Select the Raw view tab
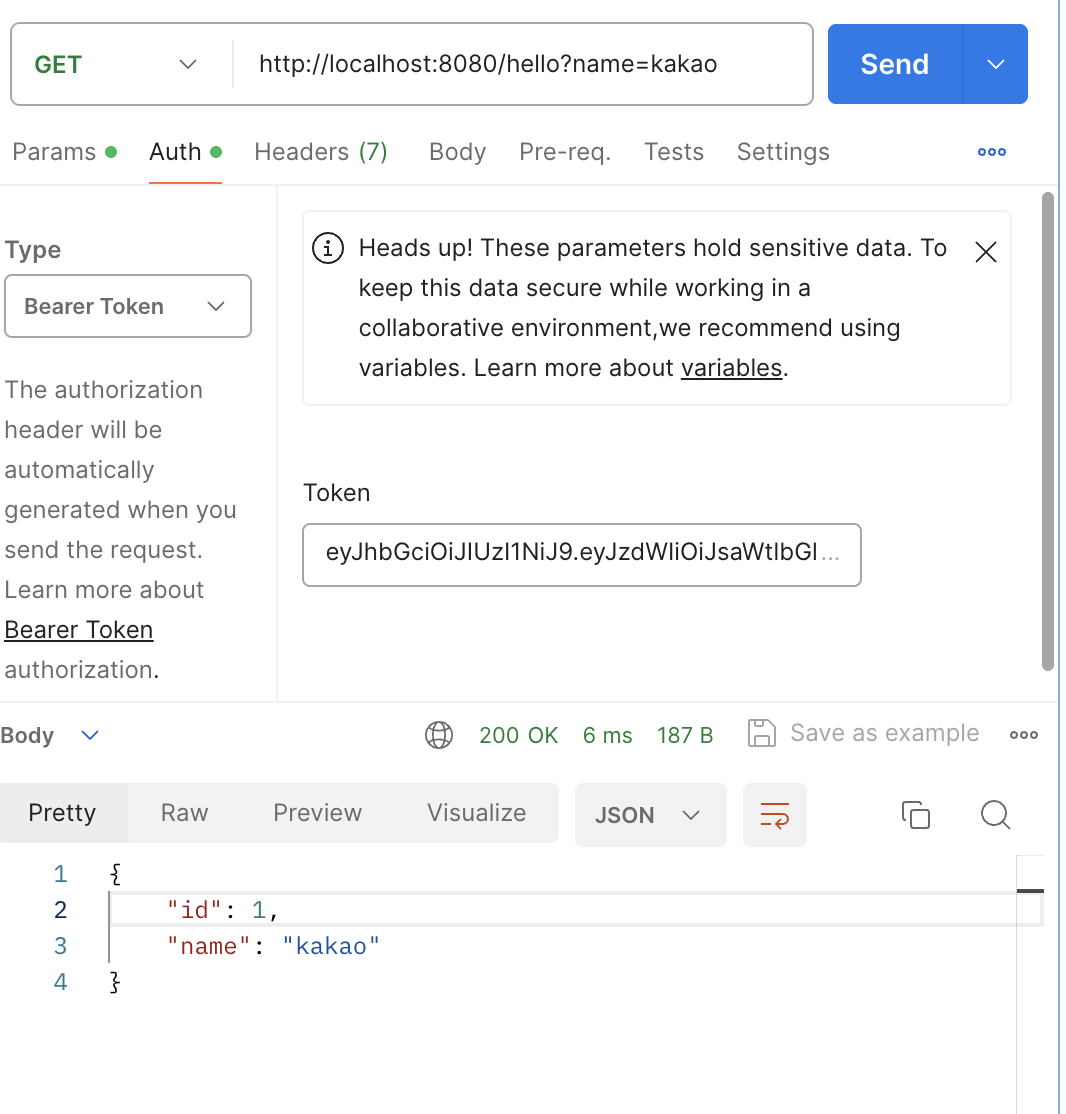 click(185, 813)
